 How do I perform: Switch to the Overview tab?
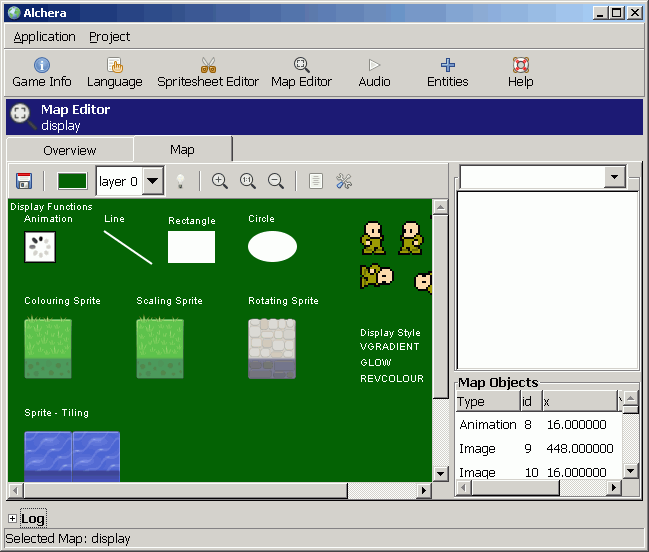pos(70,150)
